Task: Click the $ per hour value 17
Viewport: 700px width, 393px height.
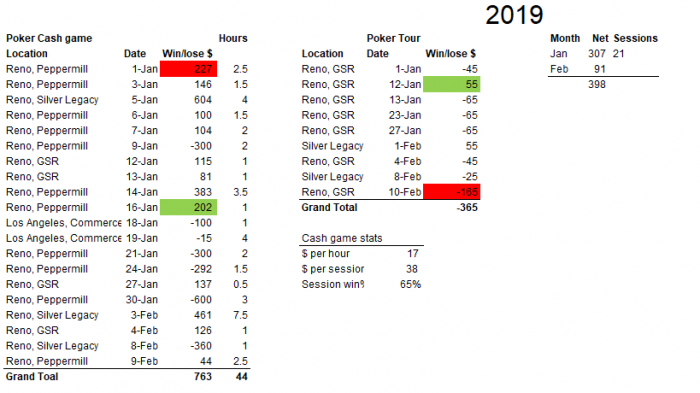Action: [412, 254]
